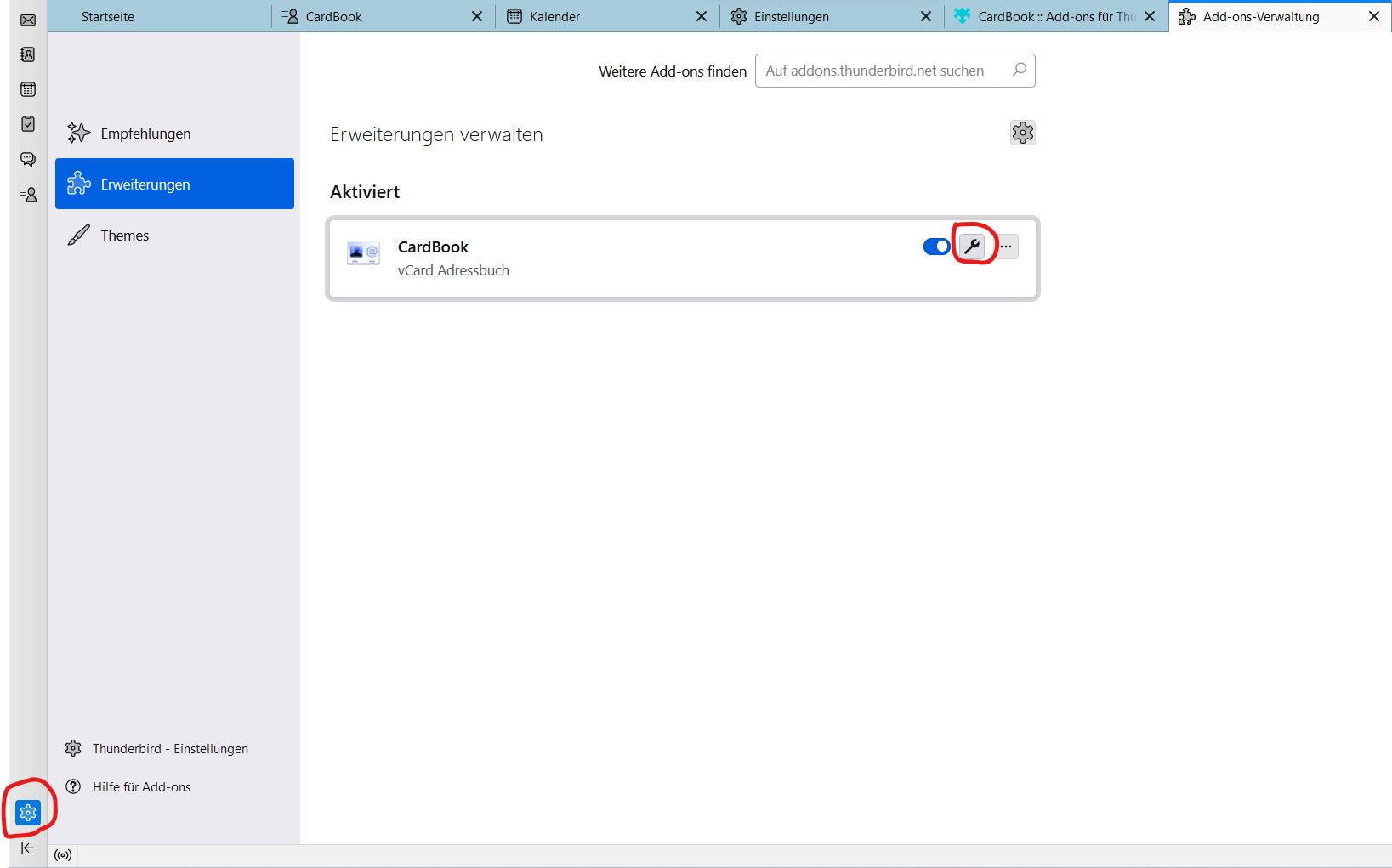Viewport: 1392px width, 868px height.
Task: Select Empfehlungen category
Action: coord(174,133)
